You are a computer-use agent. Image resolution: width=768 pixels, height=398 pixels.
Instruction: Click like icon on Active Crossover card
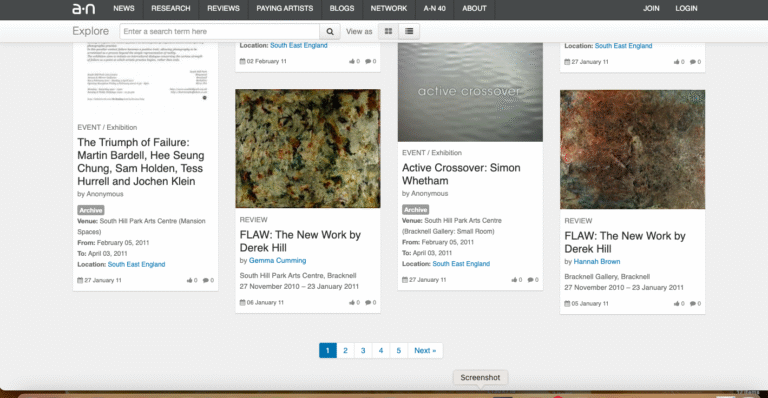click(514, 280)
